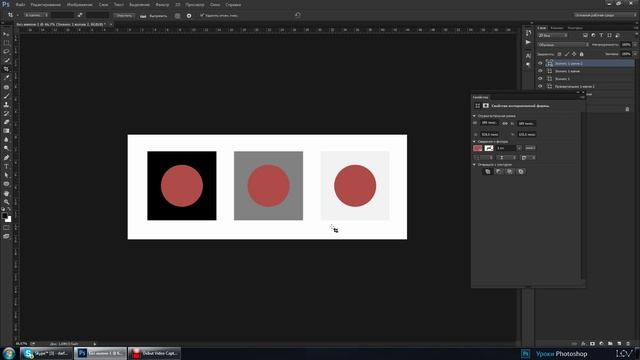Select the Hand tool
The width and height of the screenshot is (640, 360).
(x=6, y=193)
